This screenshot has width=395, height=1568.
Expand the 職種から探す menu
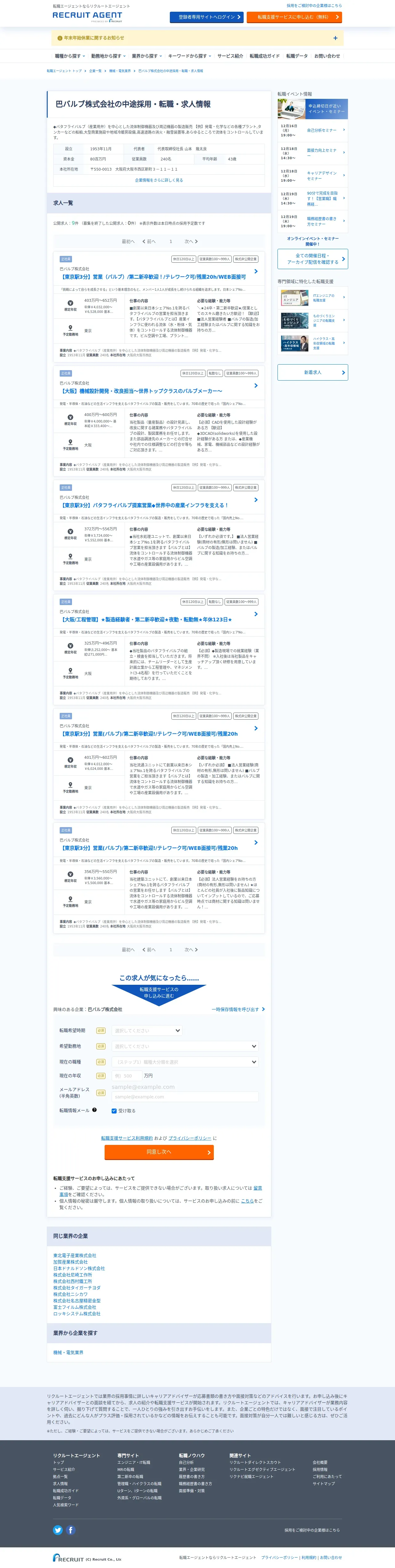[70, 56]
